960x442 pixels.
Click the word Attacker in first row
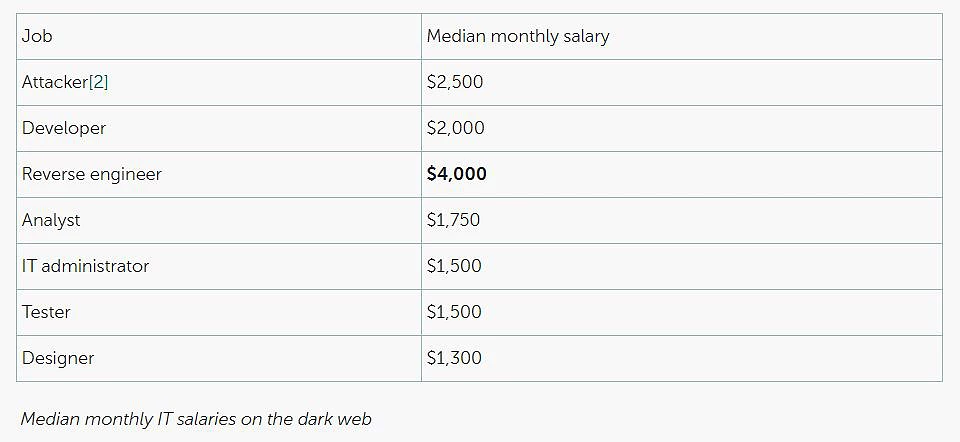[55, 82]
